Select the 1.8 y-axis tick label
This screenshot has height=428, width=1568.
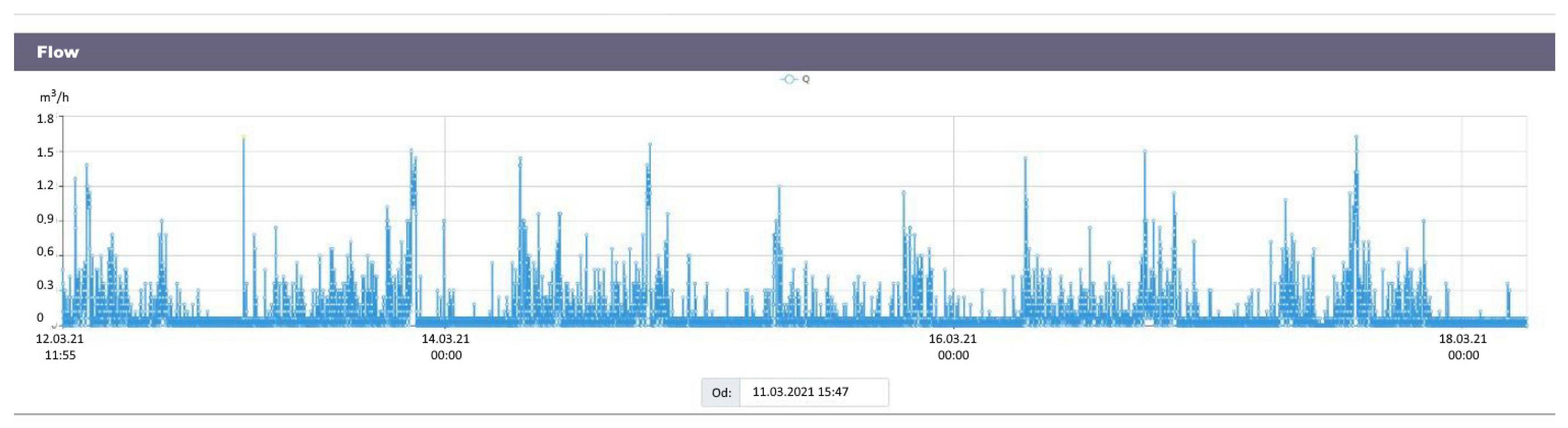(45, 119)
